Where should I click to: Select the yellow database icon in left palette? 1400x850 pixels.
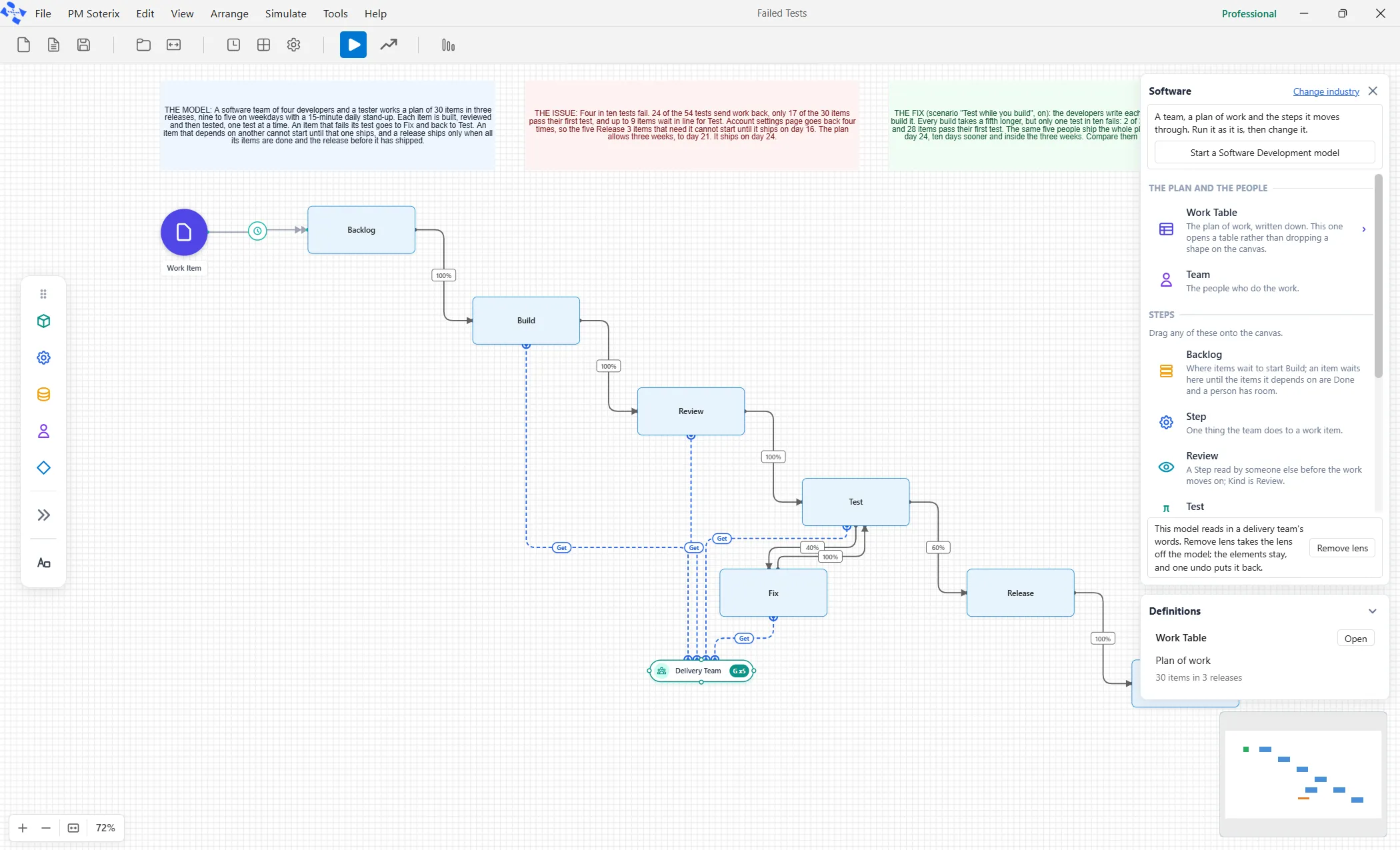(x=43, y=395)
